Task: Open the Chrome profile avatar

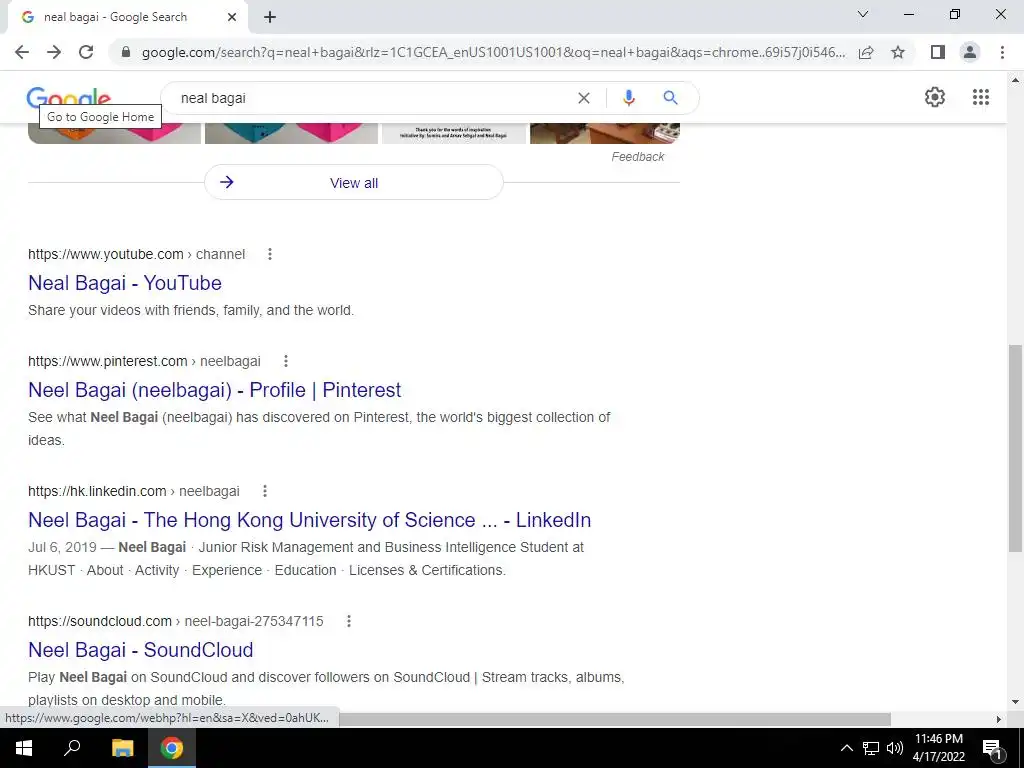Action: click(970, 52)
